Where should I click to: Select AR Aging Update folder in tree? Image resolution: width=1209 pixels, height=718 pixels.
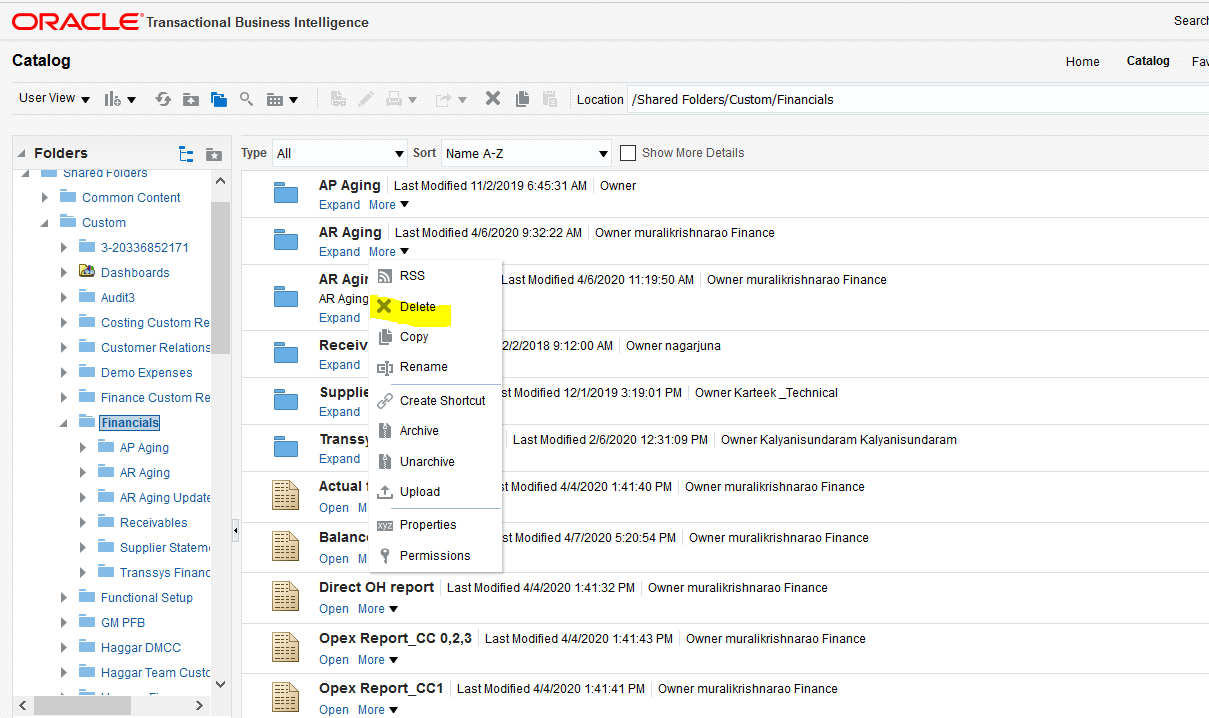[x=165, y=497]
